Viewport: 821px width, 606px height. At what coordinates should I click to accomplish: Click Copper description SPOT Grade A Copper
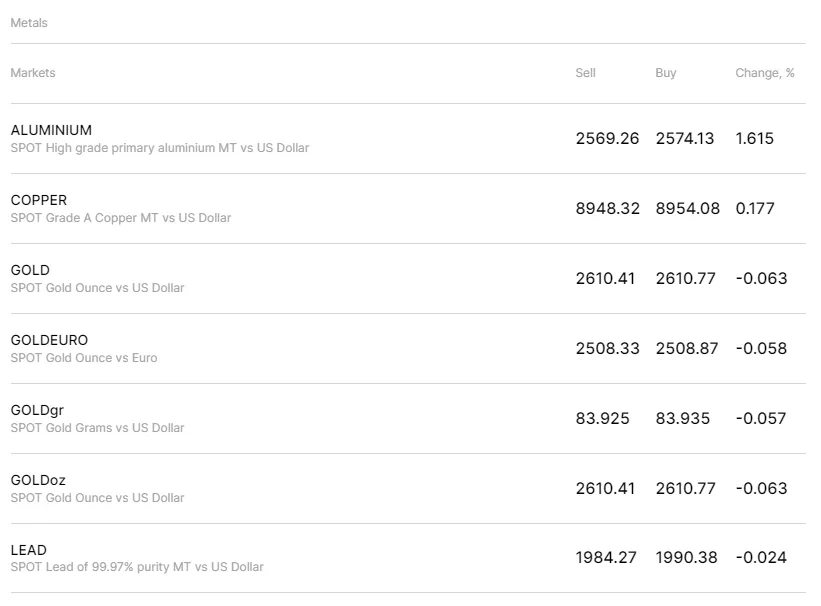click(x=121, y=218)
